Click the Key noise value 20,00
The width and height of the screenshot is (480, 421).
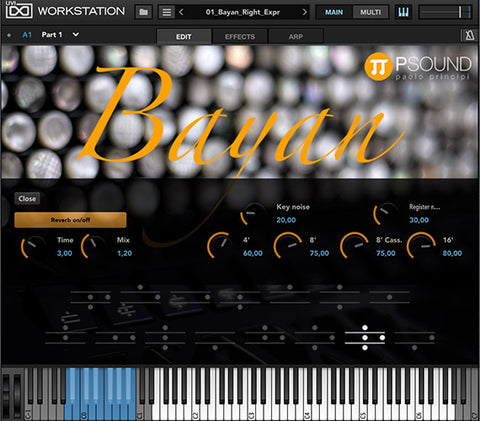tap(286, 220)
